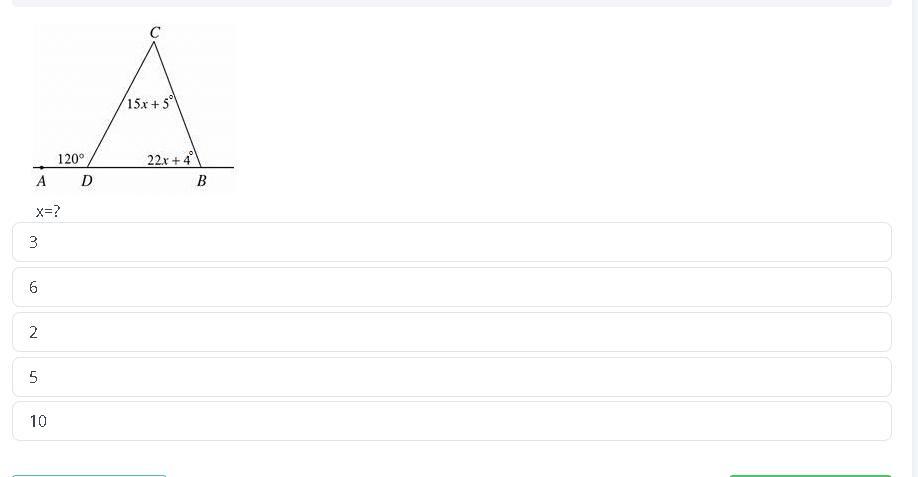Click the 22x + 4° angle expression
The width and height of the screenshot is (918, 477).
pos(170,159)
